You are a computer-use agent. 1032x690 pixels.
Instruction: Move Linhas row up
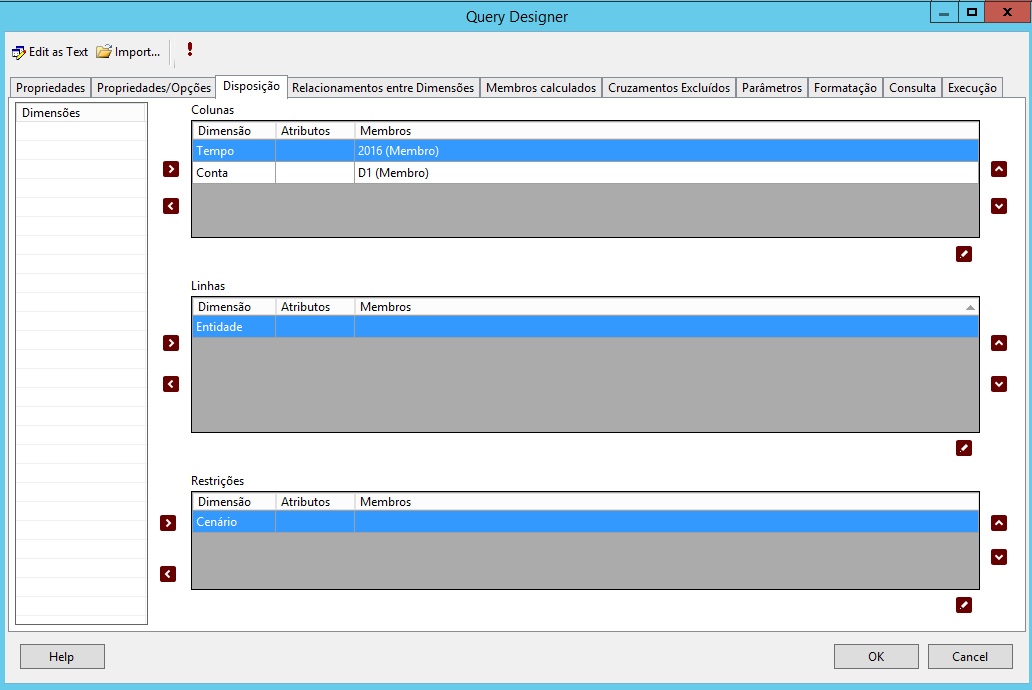click(999, 343)
